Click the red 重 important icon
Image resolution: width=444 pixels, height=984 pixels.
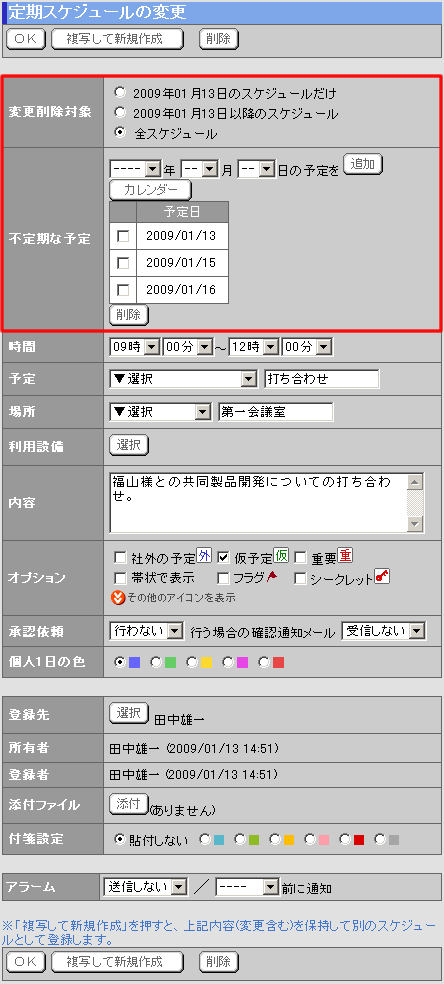tap(346, 555)
